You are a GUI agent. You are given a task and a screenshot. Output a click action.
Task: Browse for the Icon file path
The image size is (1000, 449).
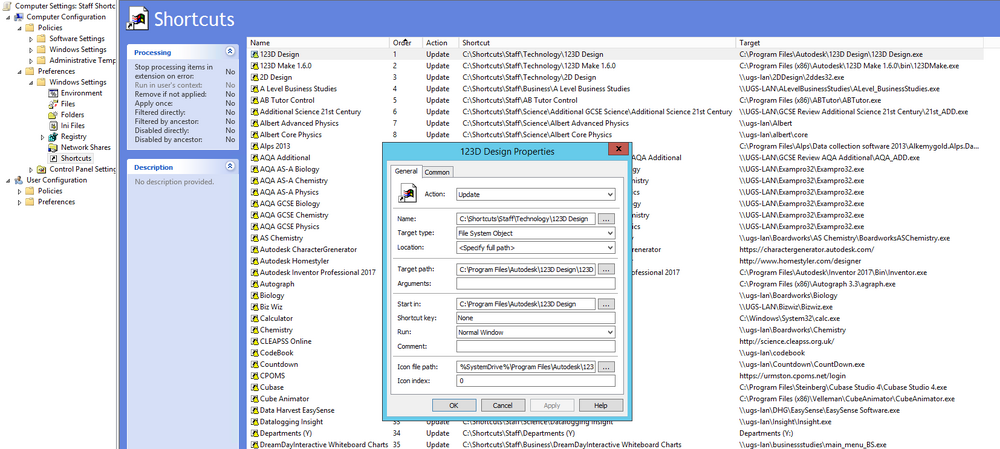tap(607, 367)
